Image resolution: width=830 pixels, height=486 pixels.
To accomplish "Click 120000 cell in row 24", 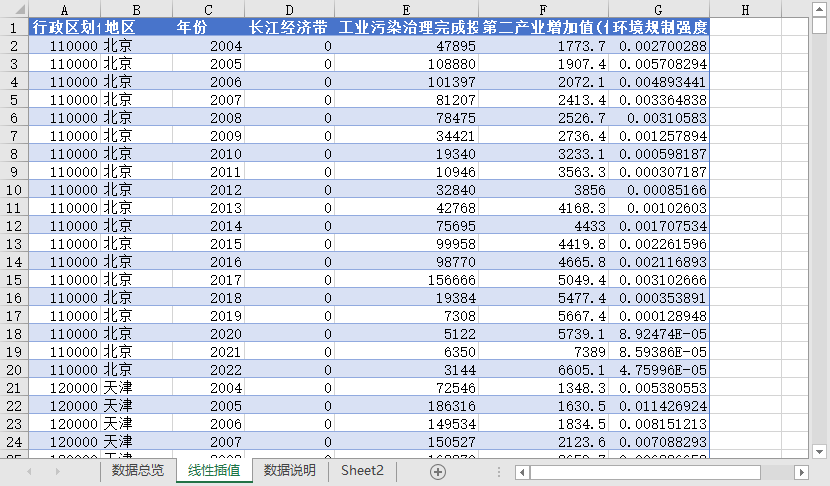I will pos(65,442).
